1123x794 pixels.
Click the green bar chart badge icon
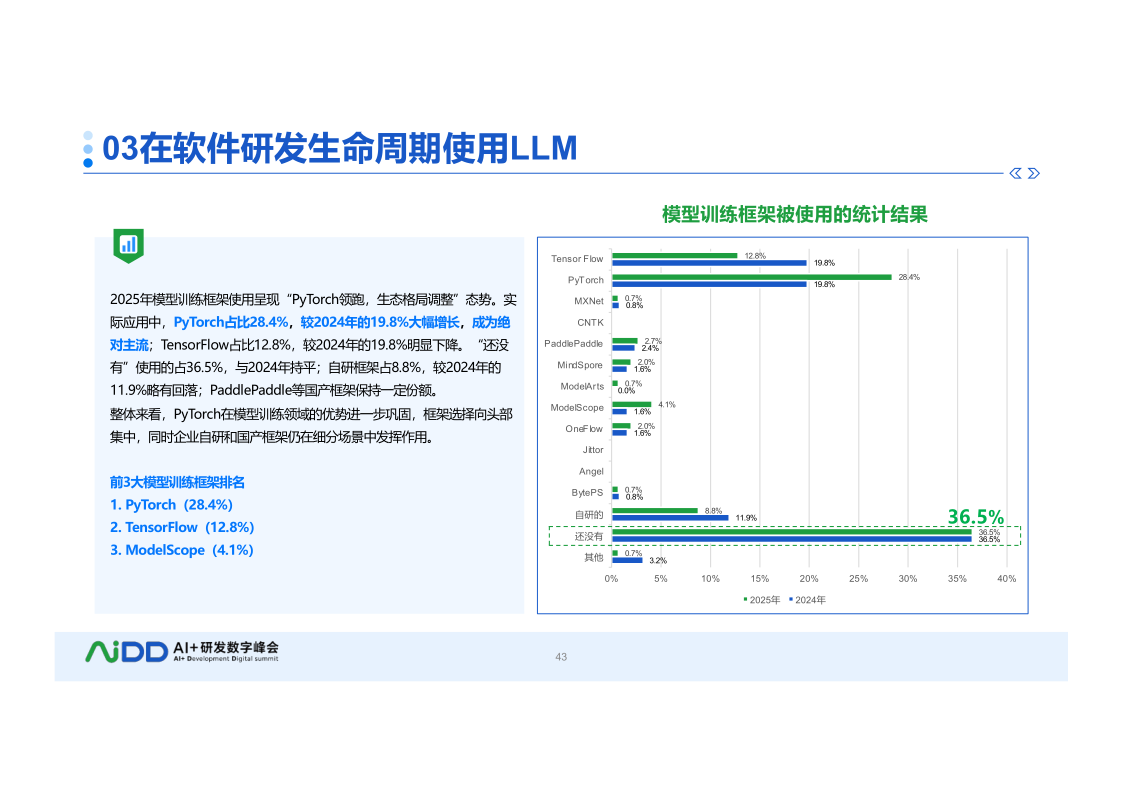128,246
